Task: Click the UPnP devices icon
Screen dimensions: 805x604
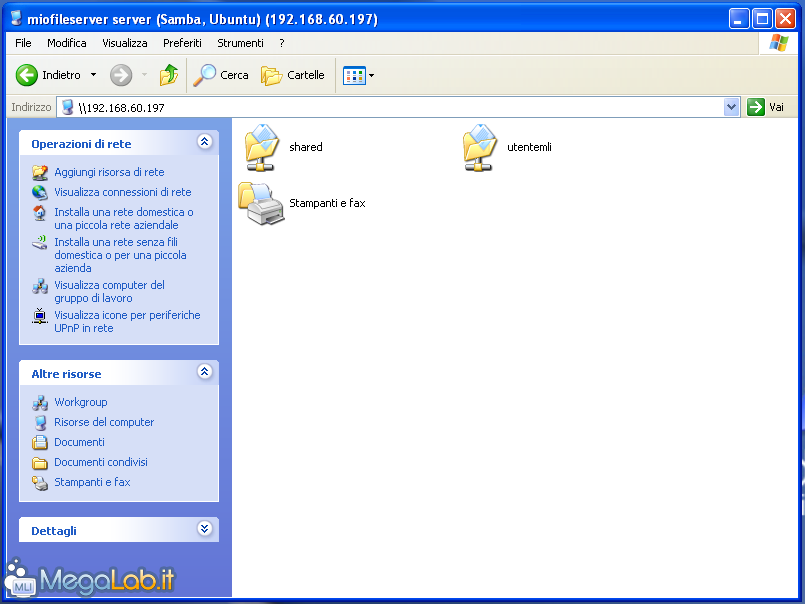Action: [x=40, y=316]
